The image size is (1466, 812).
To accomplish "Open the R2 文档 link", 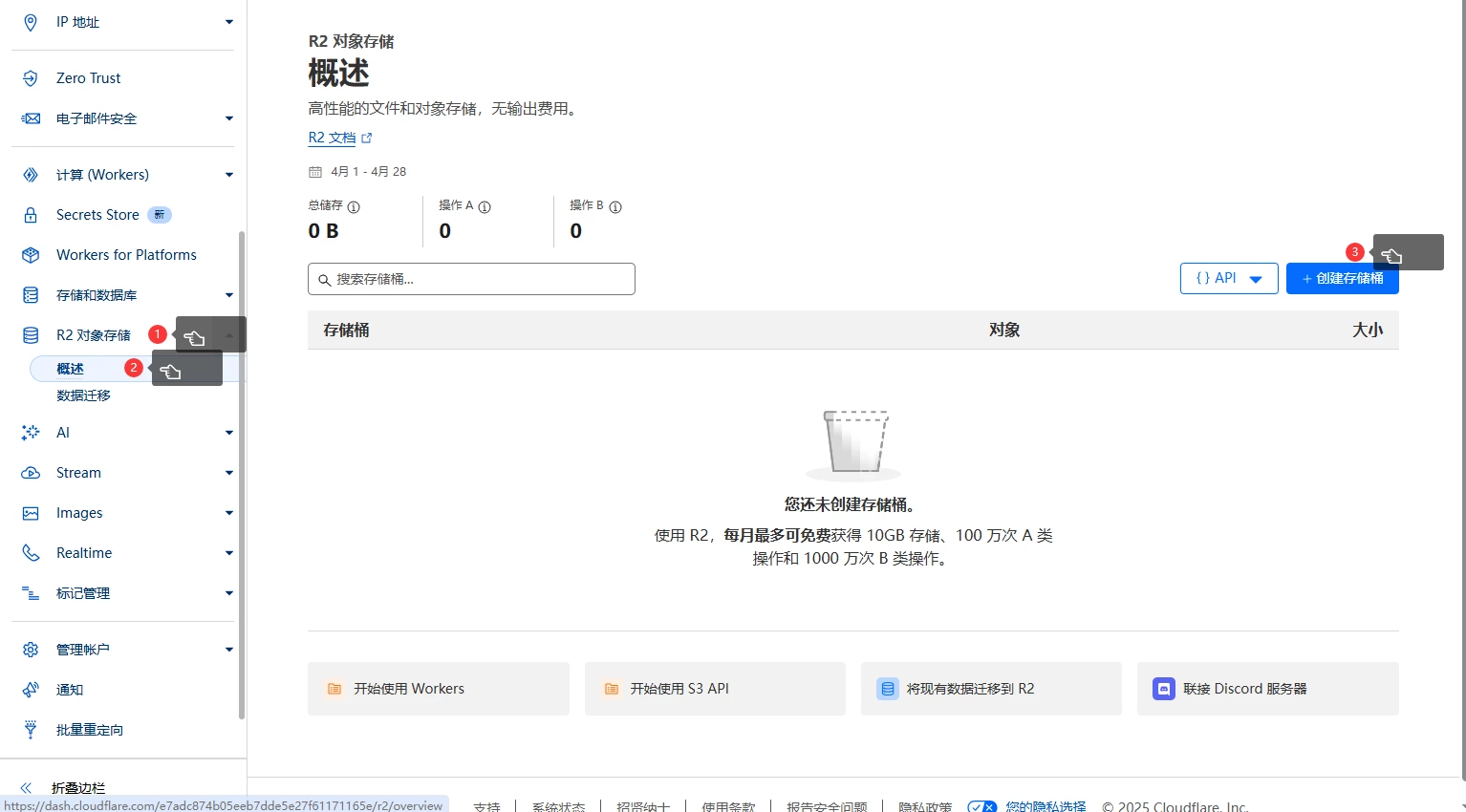I will tap(333, 137).
